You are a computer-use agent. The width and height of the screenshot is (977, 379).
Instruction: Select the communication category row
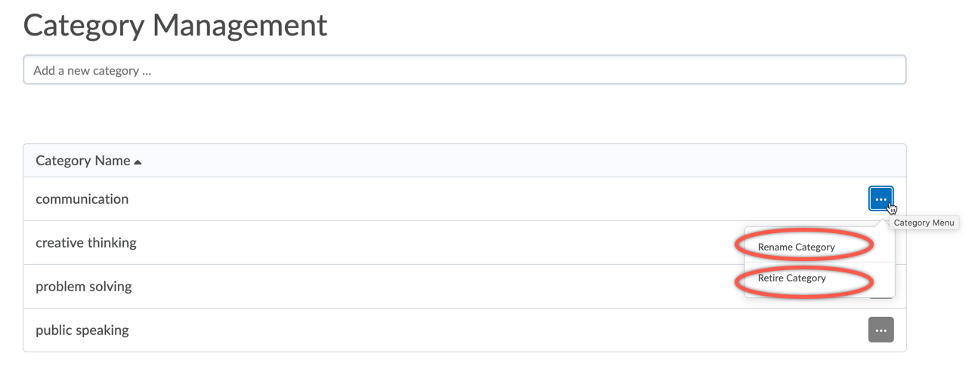click(464, 199)
